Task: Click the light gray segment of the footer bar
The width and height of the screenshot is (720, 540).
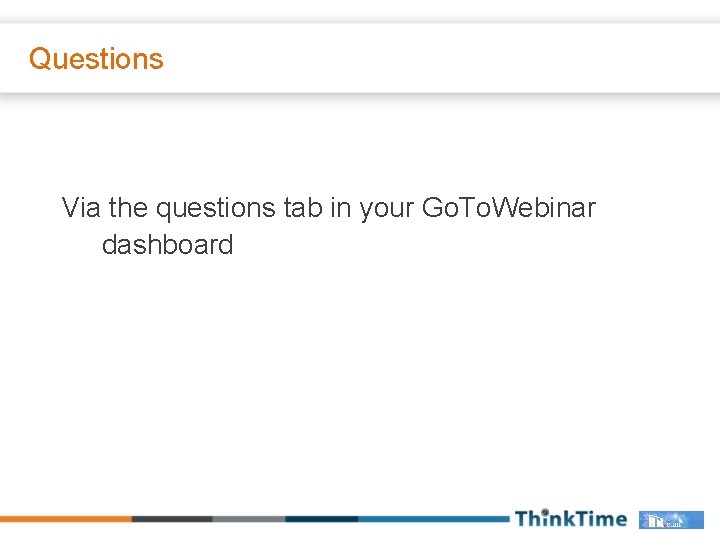Action: [249, 519]
